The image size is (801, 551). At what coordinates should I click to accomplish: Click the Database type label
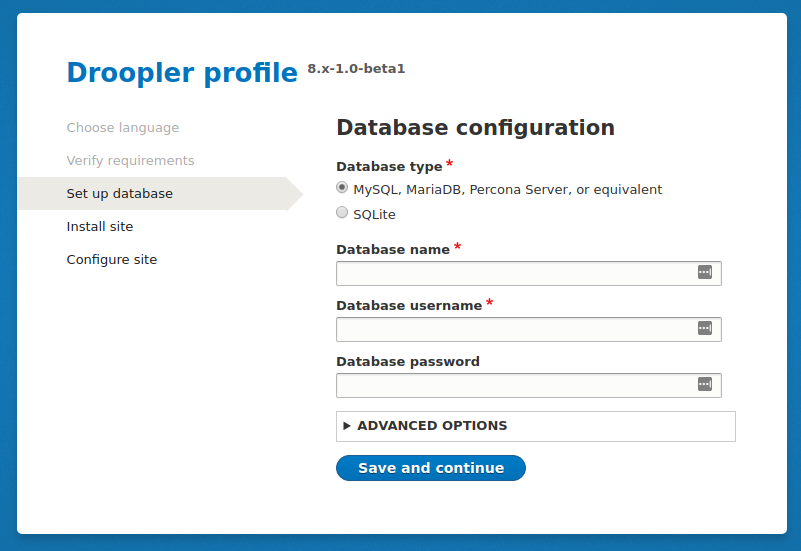click(x=389, y=166)
